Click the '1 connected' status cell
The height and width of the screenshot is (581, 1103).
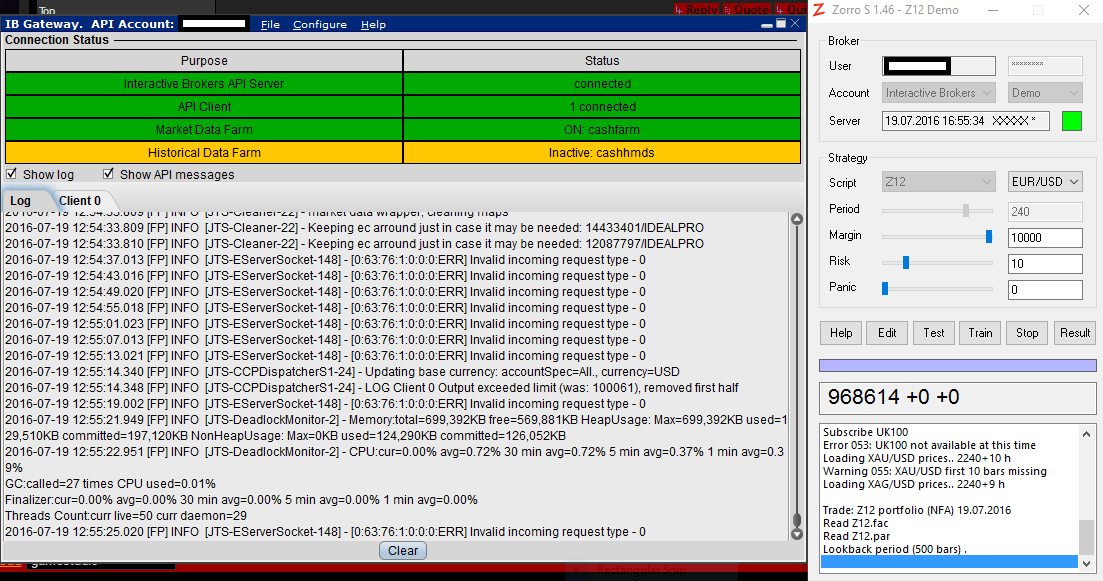pos(602,107)
